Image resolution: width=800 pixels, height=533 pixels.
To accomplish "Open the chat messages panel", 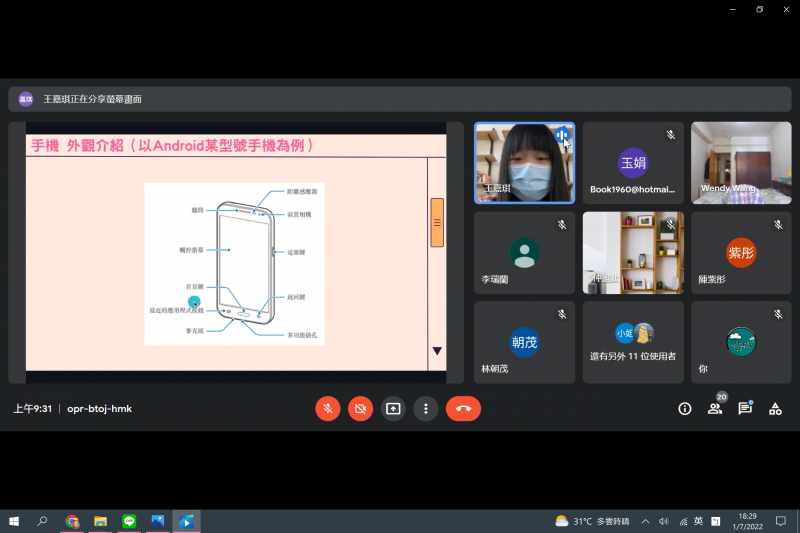I will pyautogui.click(x=745, y=408).
